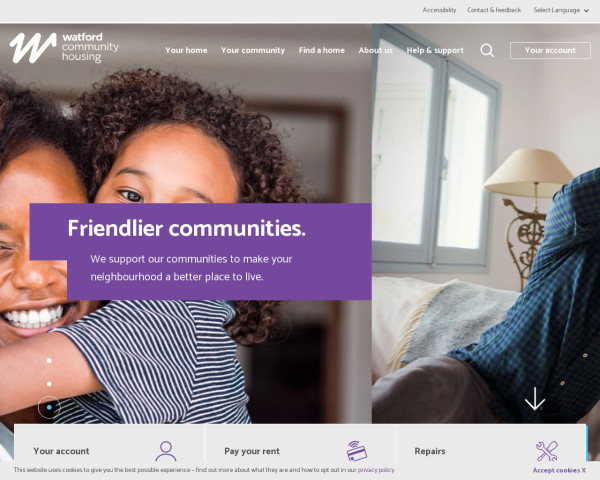
Task: Click the person icon in Your account tile
Action: [x=166, y=451]
